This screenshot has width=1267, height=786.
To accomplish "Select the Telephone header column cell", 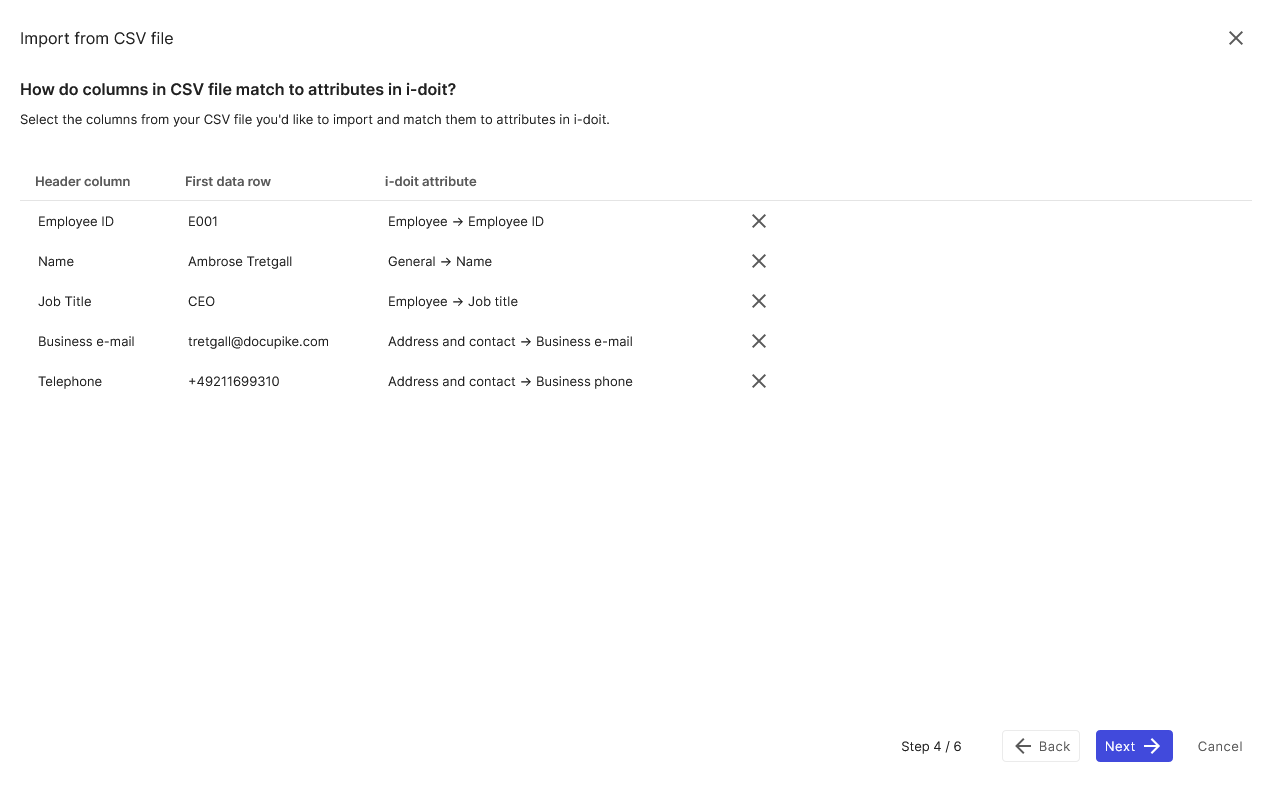I will tap(70, 381).
